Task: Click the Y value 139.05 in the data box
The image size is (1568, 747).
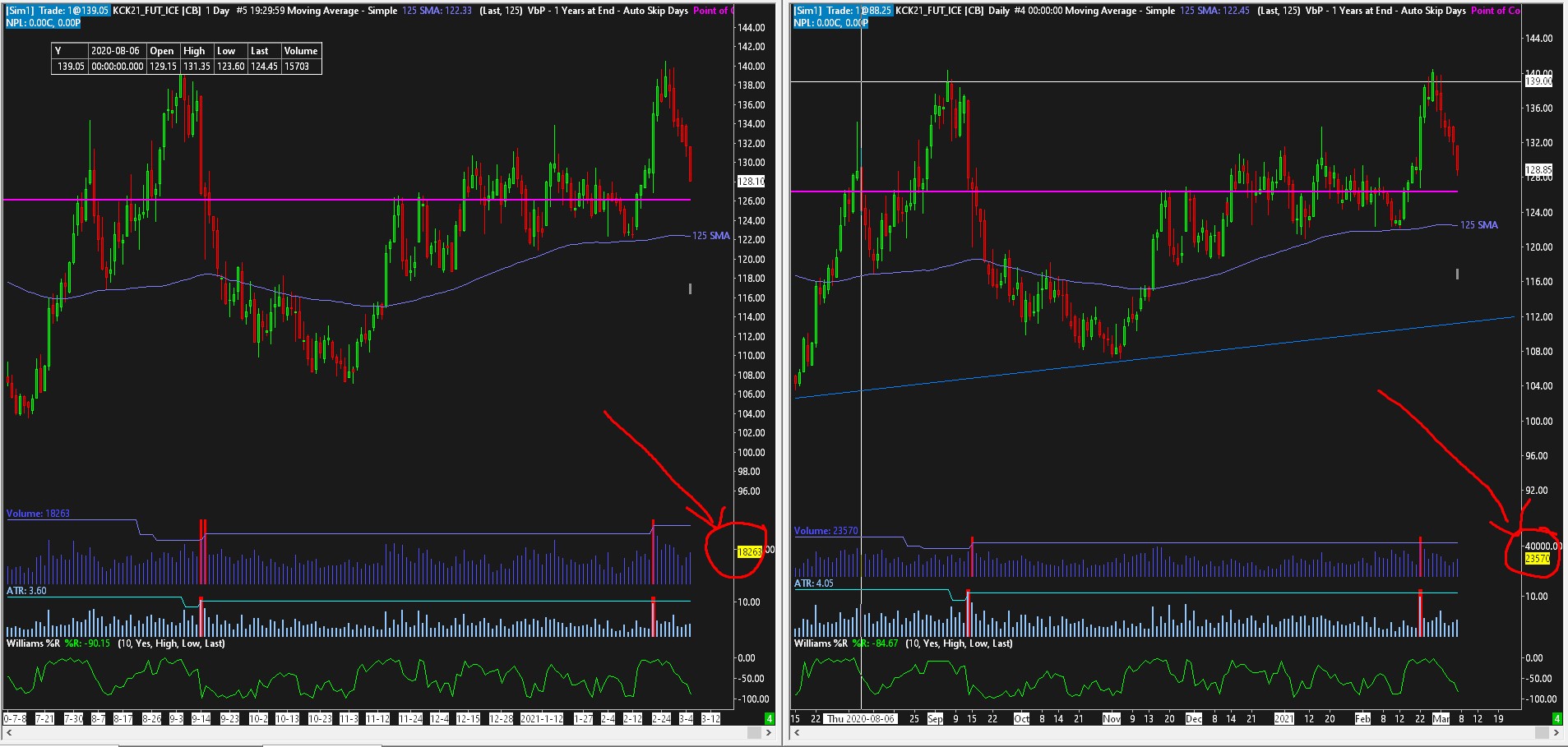Action: coord(71,67)
